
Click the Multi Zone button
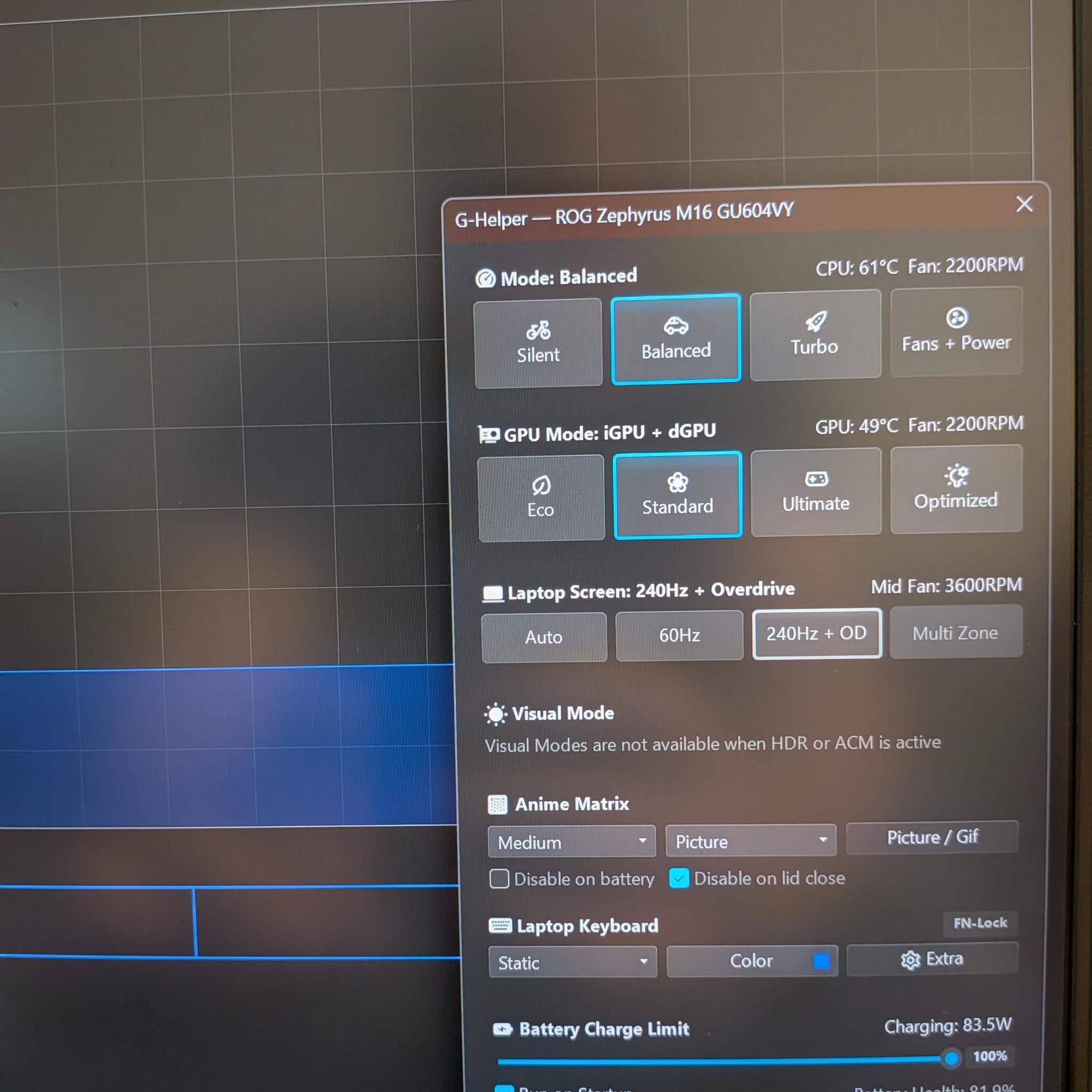click(x=956, y=632)
